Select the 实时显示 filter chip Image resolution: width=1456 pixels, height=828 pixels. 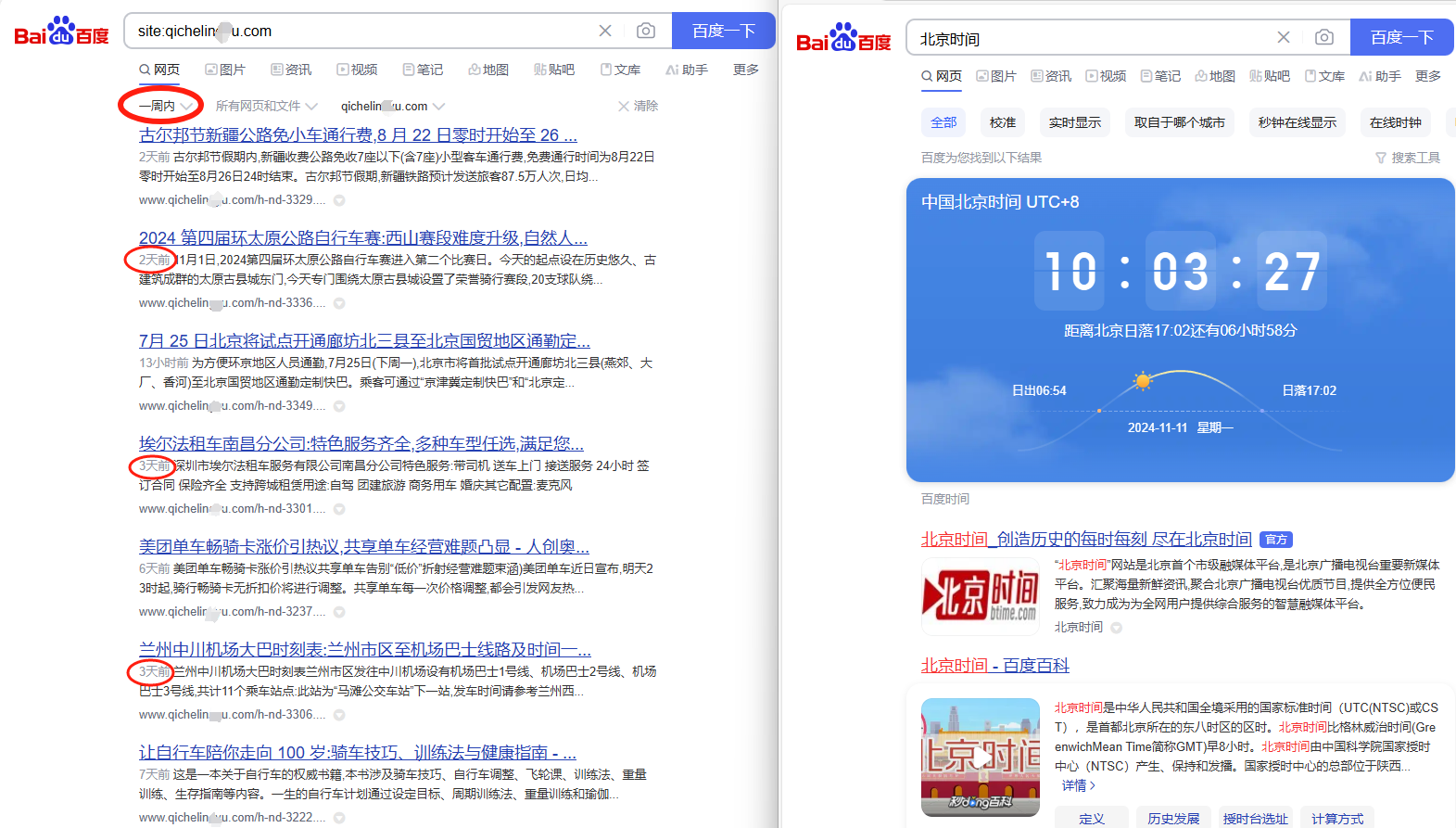1075,122
